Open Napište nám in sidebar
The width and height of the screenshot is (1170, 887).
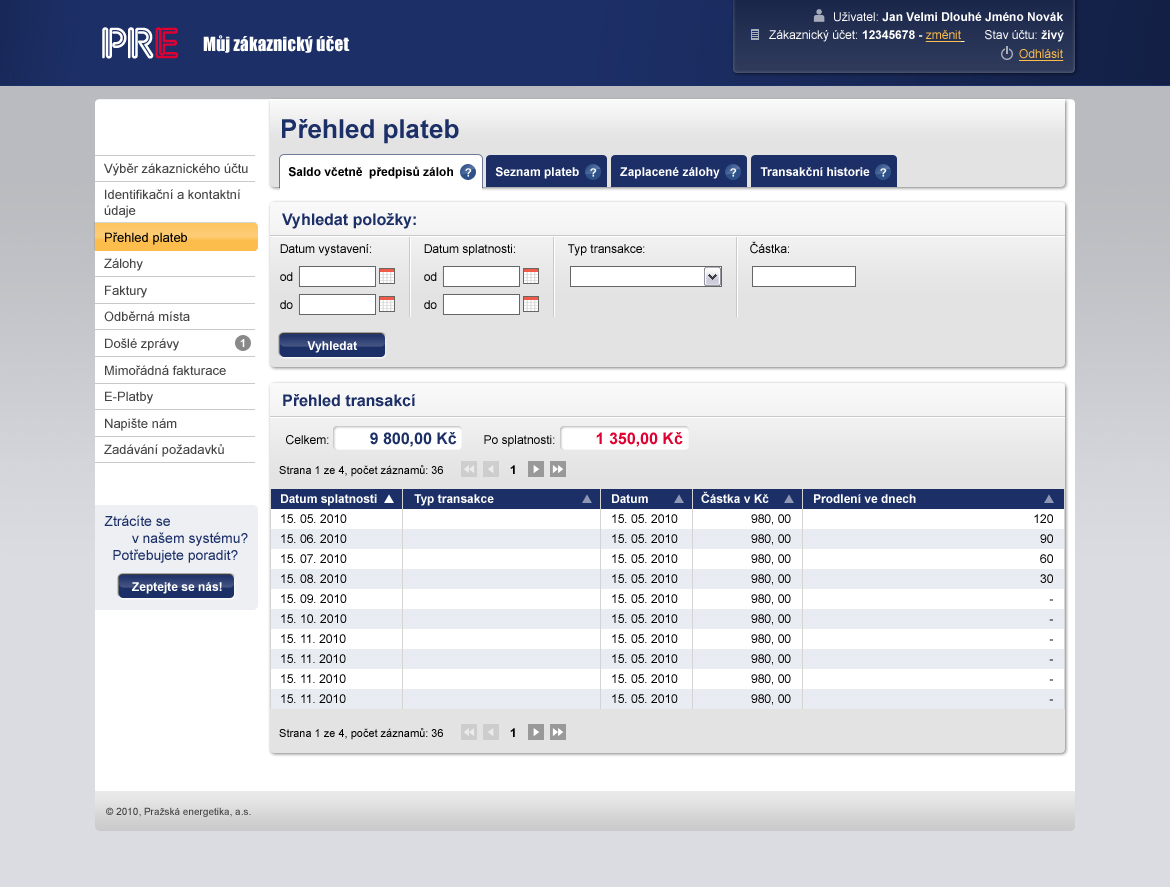tap(175, 423)
